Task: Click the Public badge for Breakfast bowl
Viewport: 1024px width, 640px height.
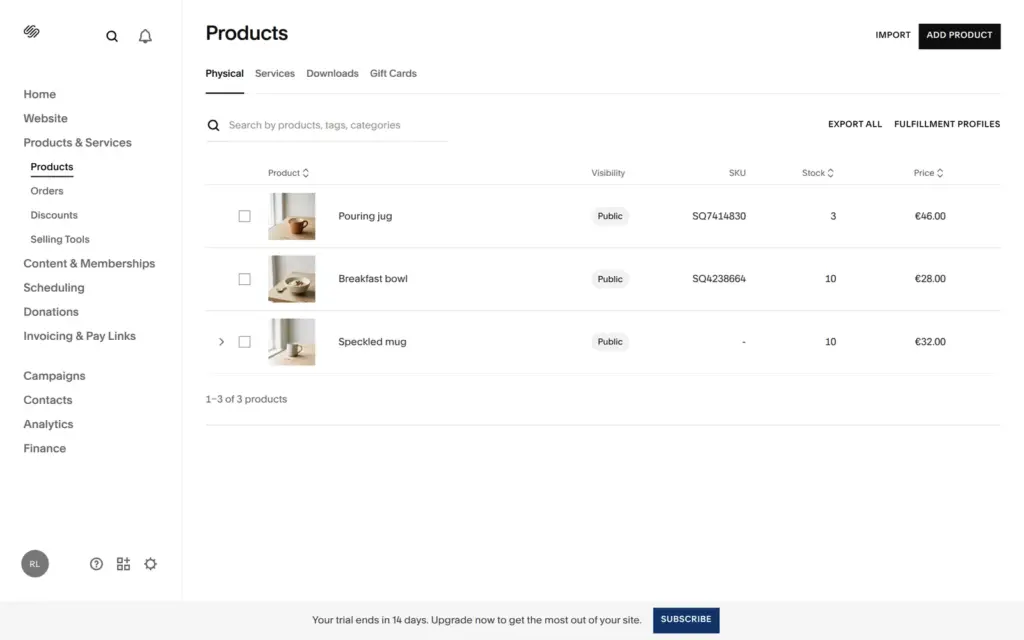Action: pyautogui.click(x=610, y=279)
